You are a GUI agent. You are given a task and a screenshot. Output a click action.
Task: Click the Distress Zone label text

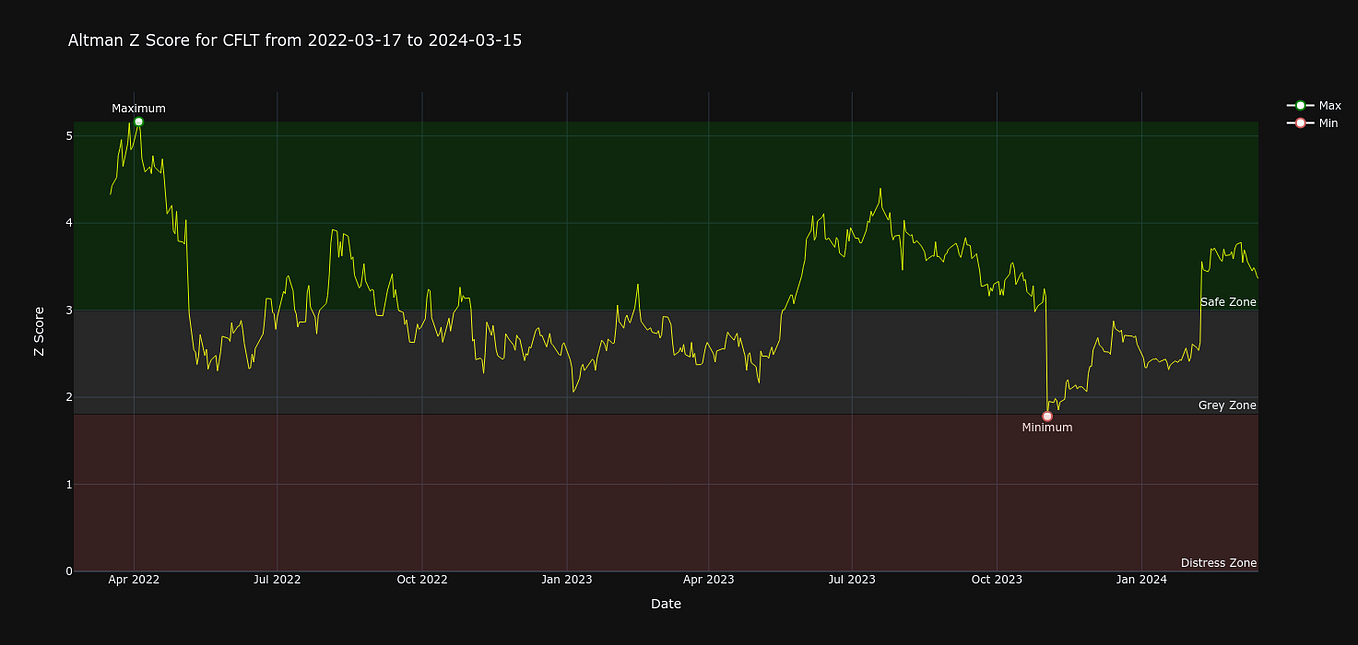click(1220, 563)
